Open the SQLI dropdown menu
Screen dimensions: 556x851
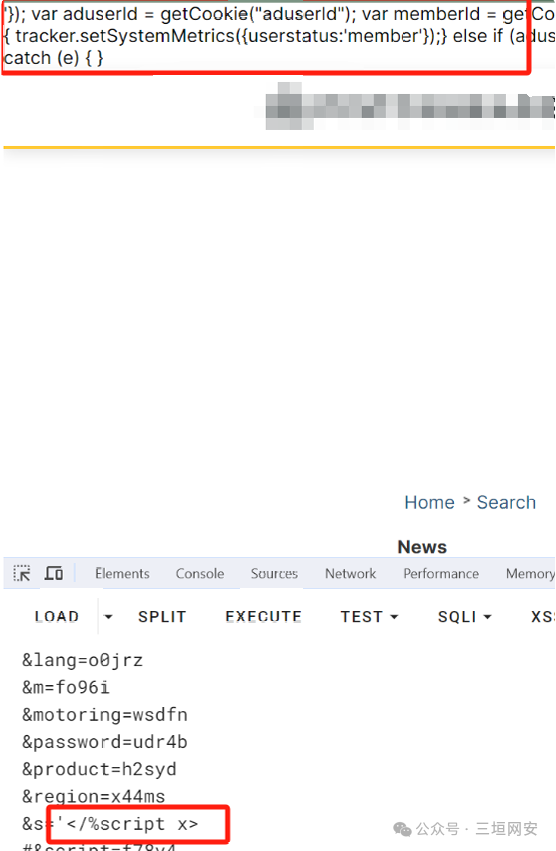464,617
